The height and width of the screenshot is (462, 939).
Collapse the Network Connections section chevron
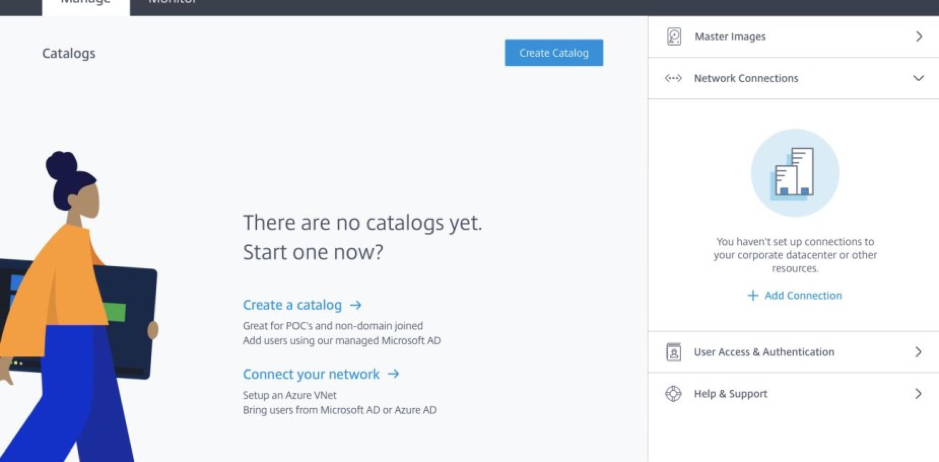pos(919,78)
